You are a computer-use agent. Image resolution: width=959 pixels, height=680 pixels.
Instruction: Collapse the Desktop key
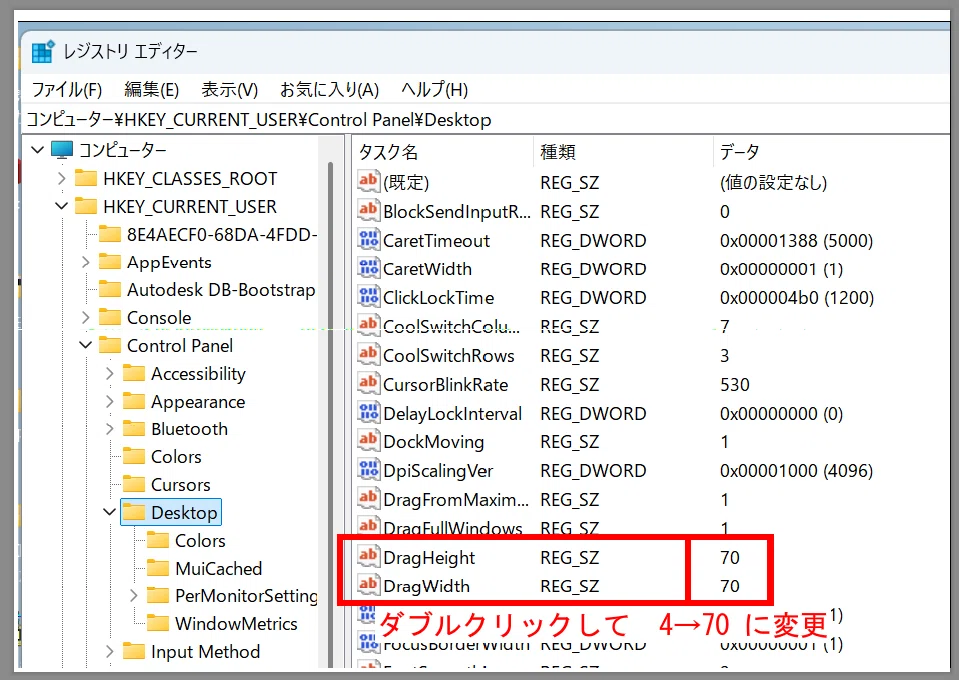[x=109, y=512]
